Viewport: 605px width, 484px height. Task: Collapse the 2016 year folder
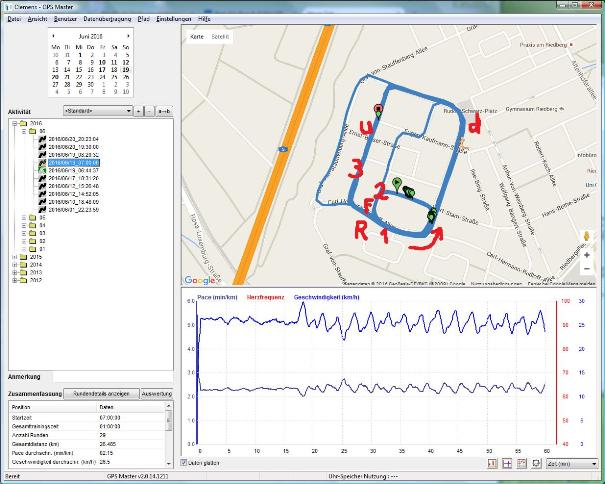click(15, 124)
